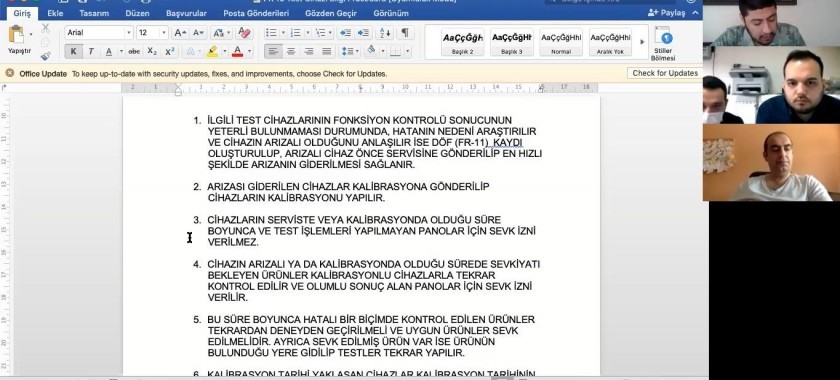Image resolution: width=840 pixels, height=380 pixels.
Task: Open the highlight color dropdown arrow
Action: click(224, 51)
